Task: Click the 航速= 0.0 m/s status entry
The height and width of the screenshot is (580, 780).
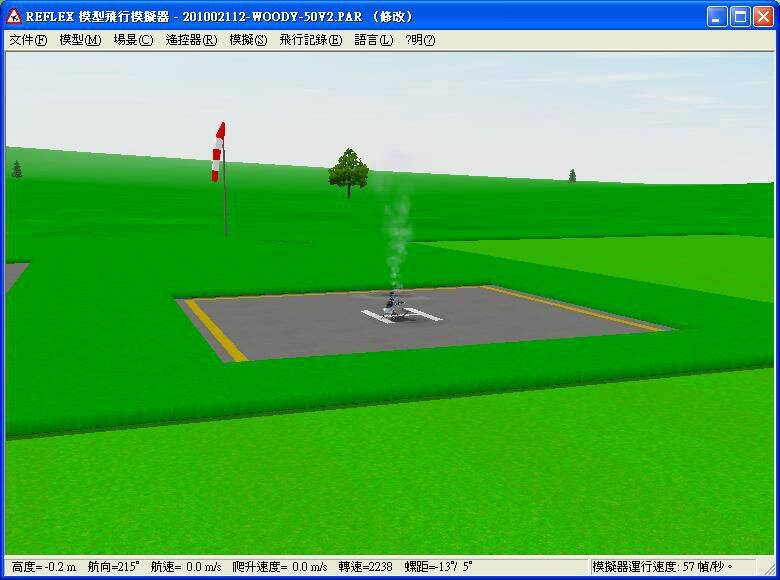Action: click(x=186, y=567)
